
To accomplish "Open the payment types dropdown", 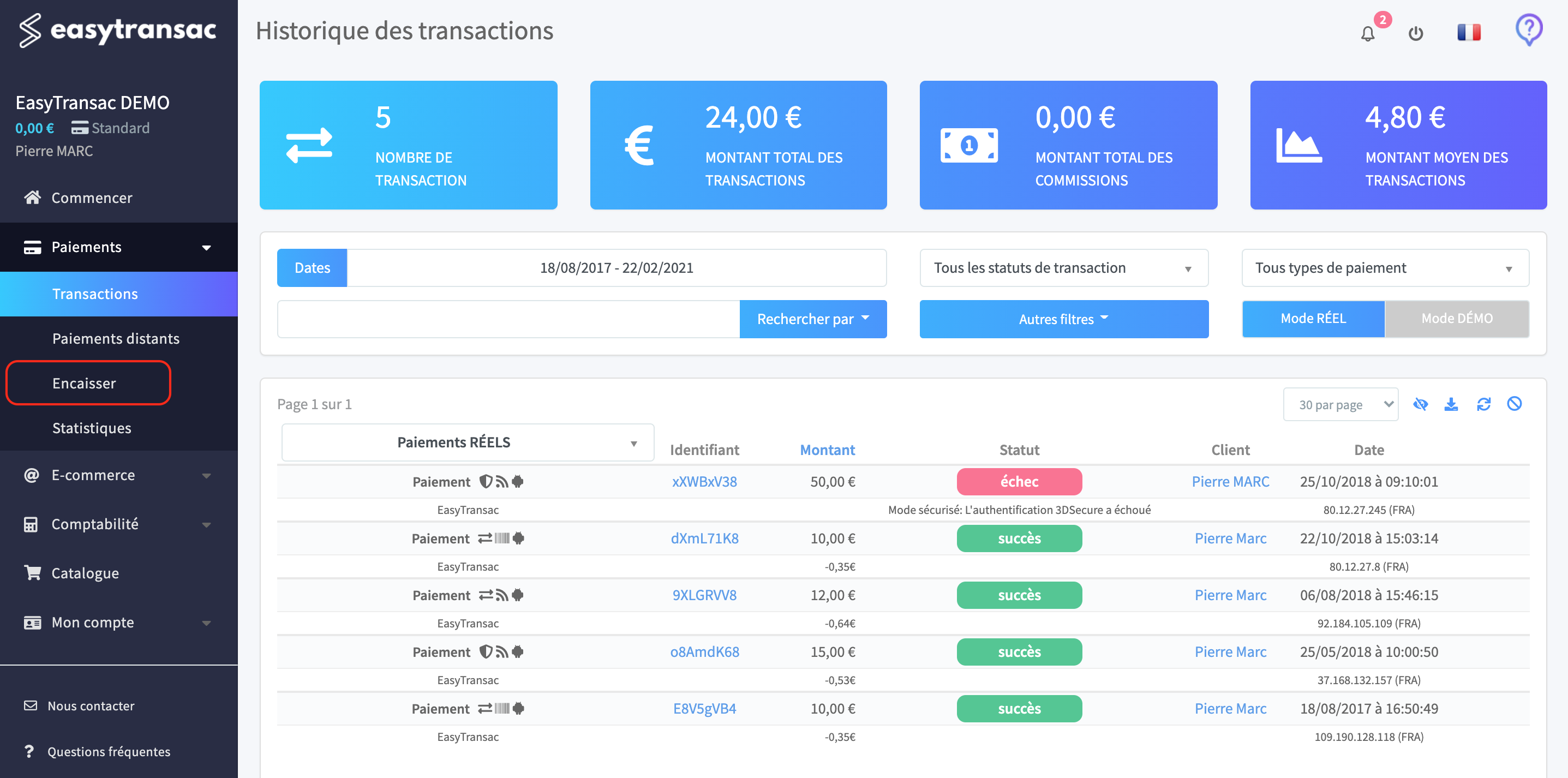I will [1385, 268].
